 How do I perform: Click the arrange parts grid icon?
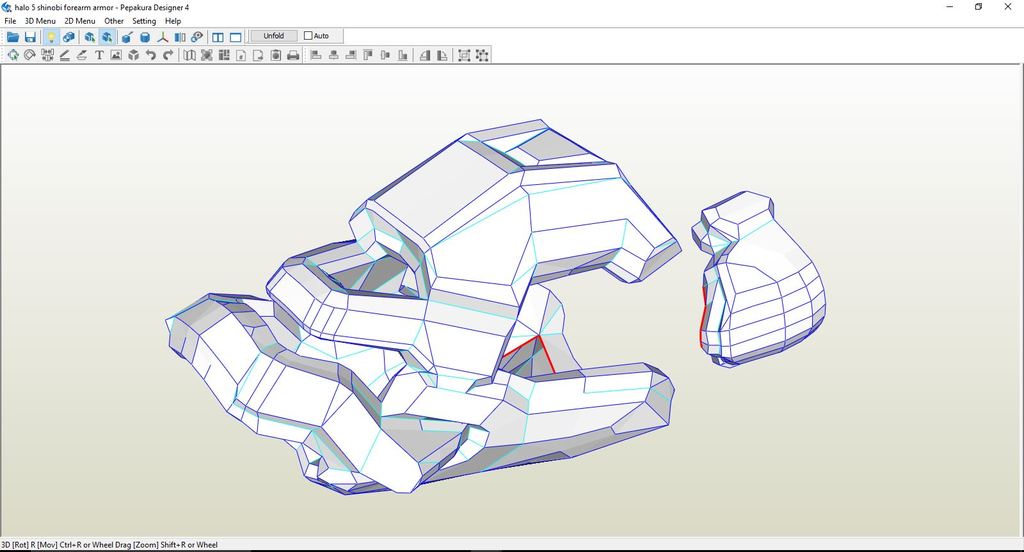224,56
